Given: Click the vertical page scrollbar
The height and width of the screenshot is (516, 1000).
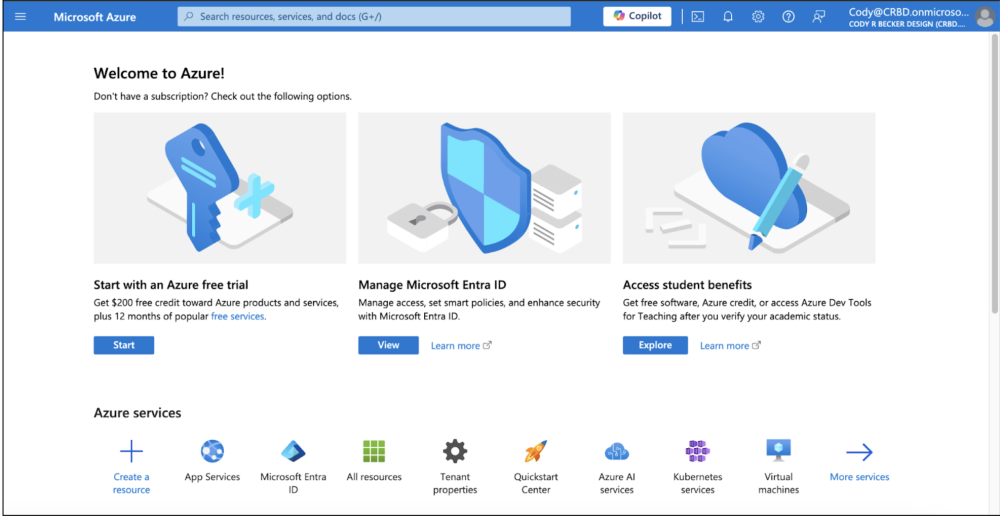Looking at the screenshot, I should coord(995,172).
